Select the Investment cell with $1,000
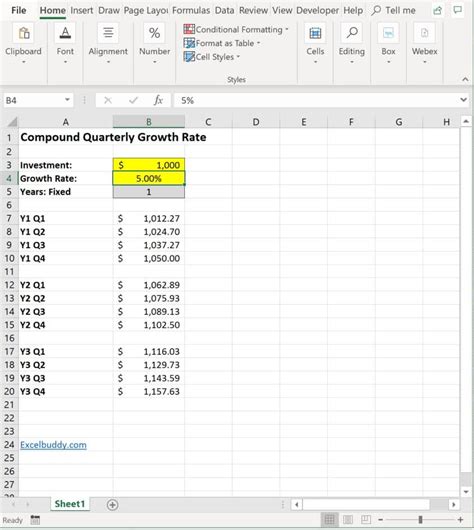474x530 pixels. tap(149, 165)
